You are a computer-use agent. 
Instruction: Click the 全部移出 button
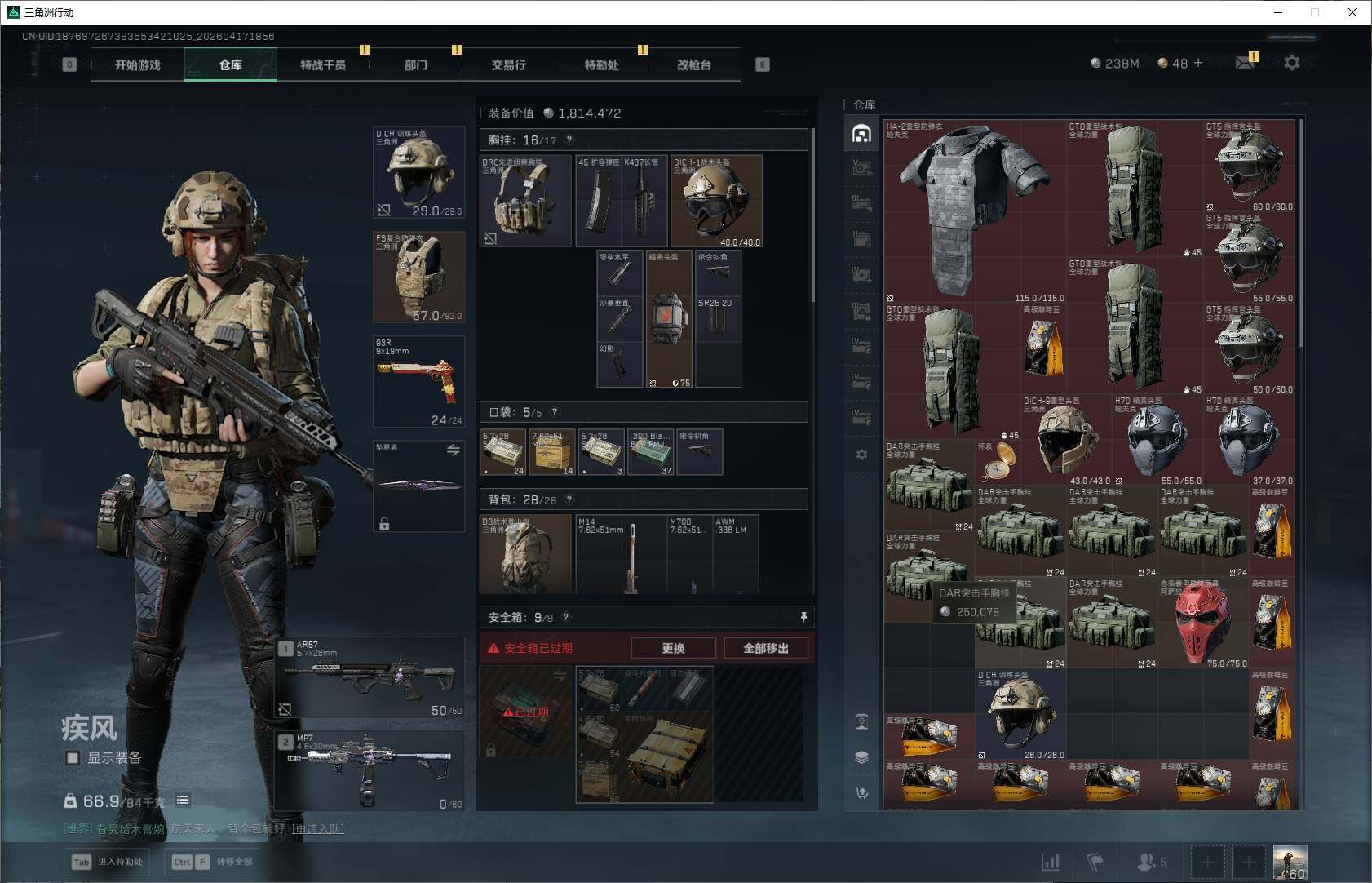pos(766,648)
